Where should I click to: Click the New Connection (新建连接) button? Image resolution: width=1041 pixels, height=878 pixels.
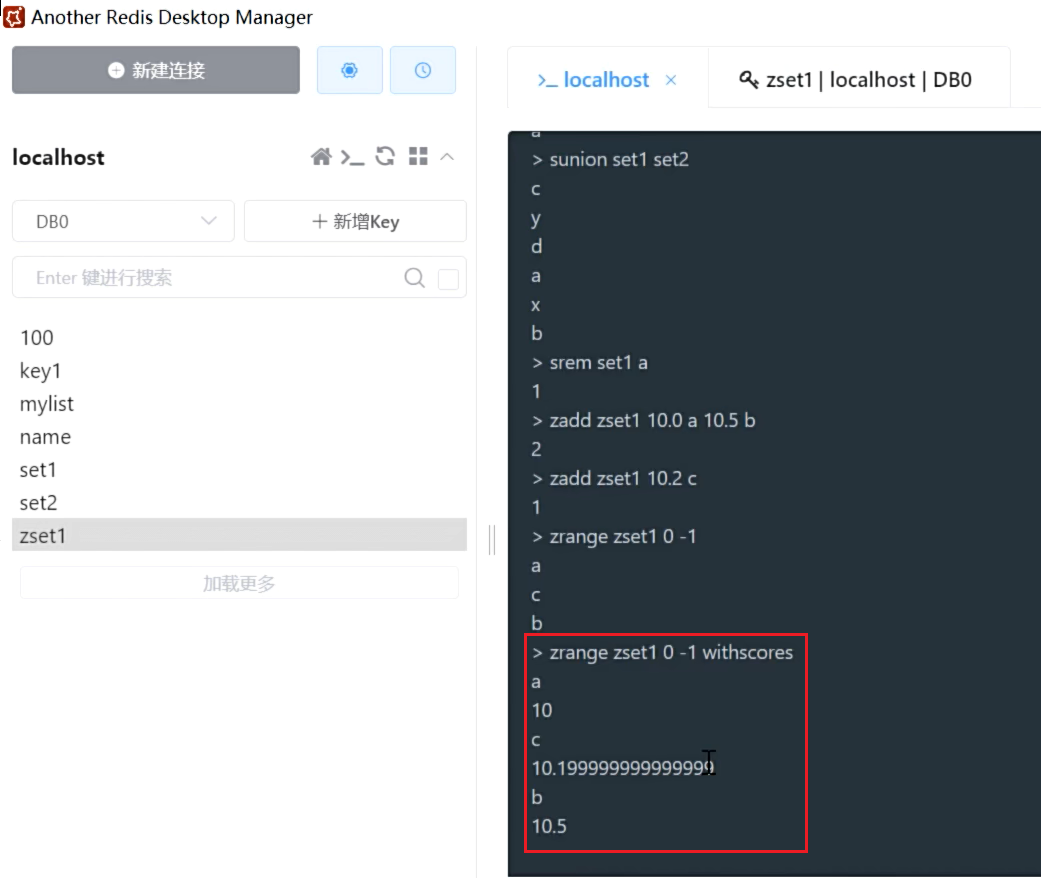155,70
